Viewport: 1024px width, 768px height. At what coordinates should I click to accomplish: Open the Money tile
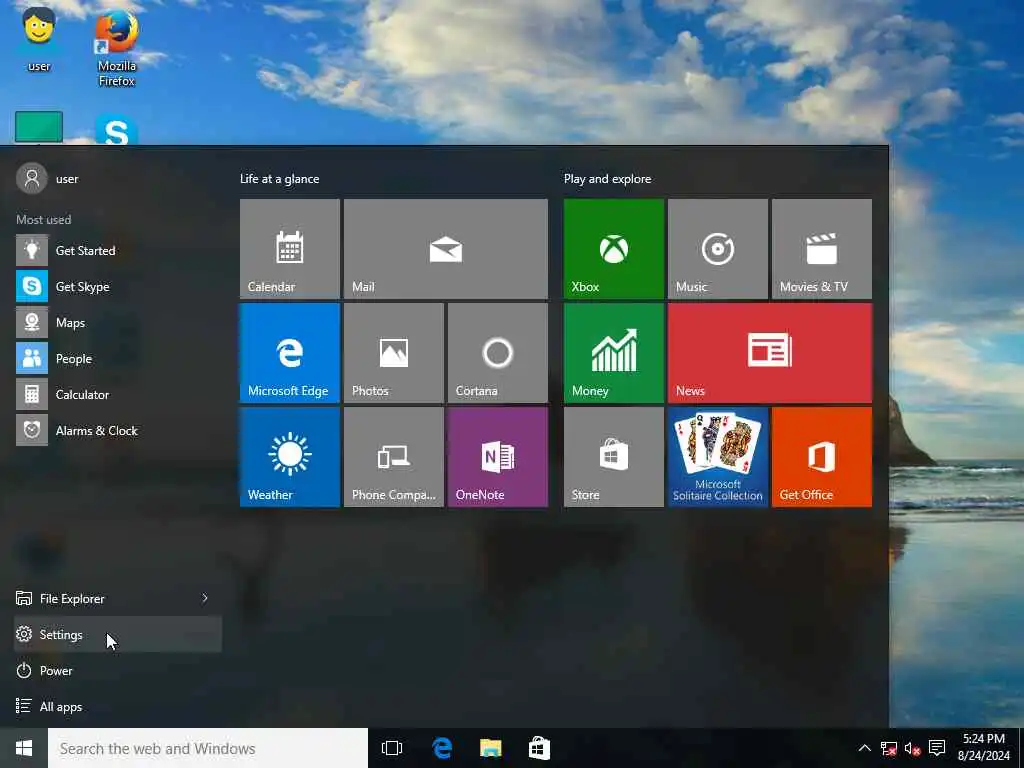pyautogui.click(x=613, y=353)
